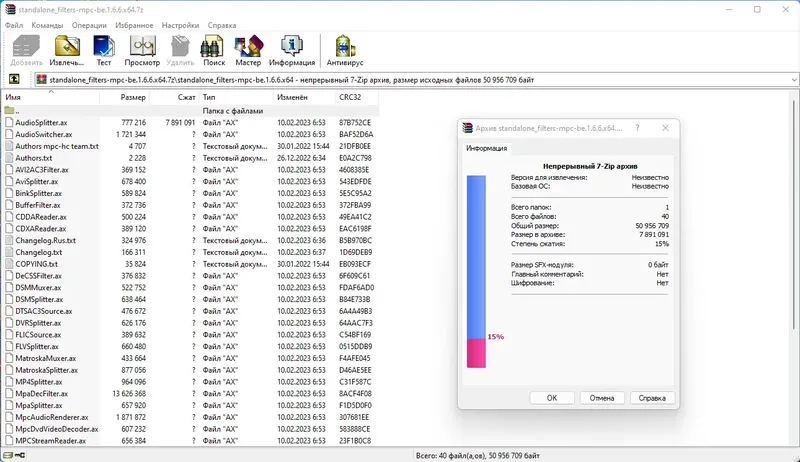Select the FLVSplitter.ax row
Image resolution: width=800 pixels, height=462 pixels.
(192, 346)
